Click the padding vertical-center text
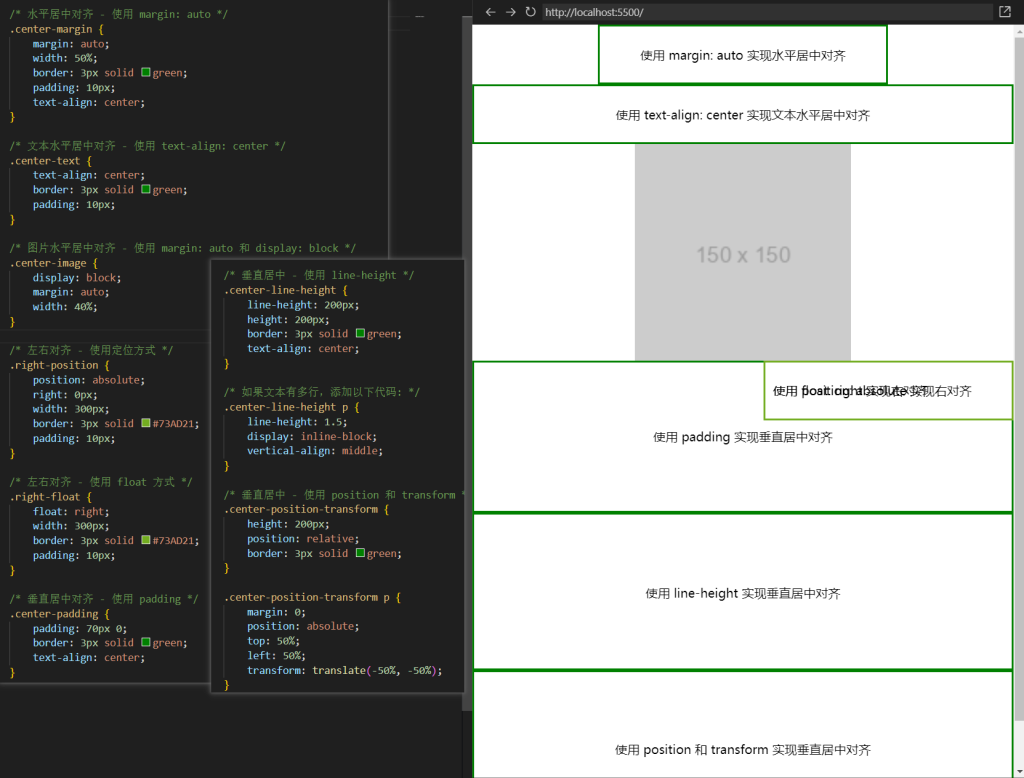 coord(742,437)
